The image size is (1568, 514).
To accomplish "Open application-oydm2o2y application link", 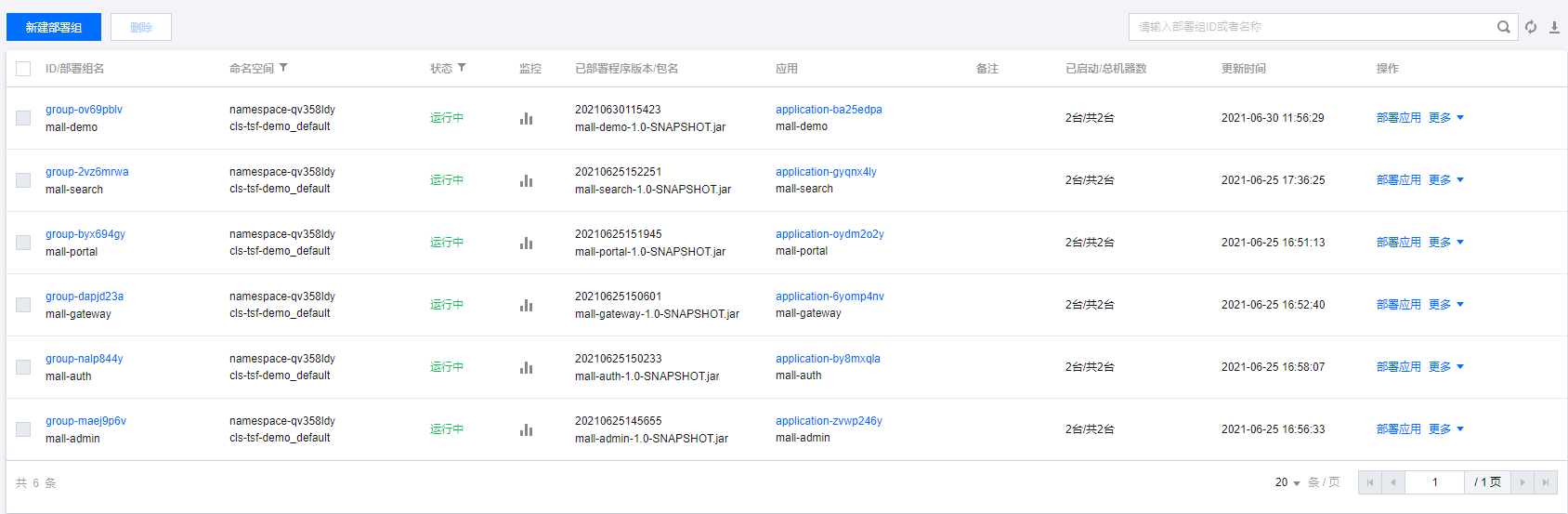I will 830,234.
